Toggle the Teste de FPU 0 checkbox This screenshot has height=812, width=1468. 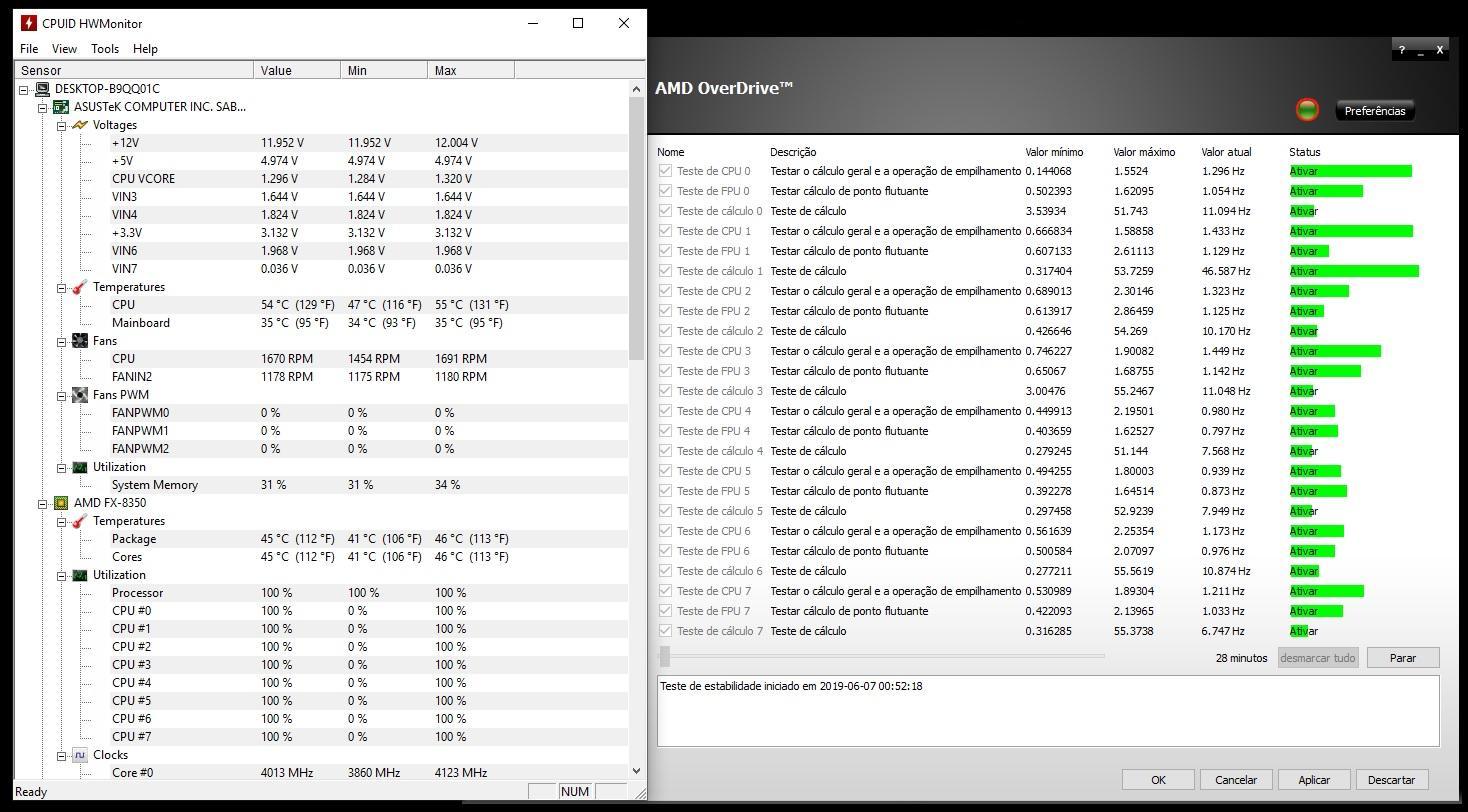665,191
